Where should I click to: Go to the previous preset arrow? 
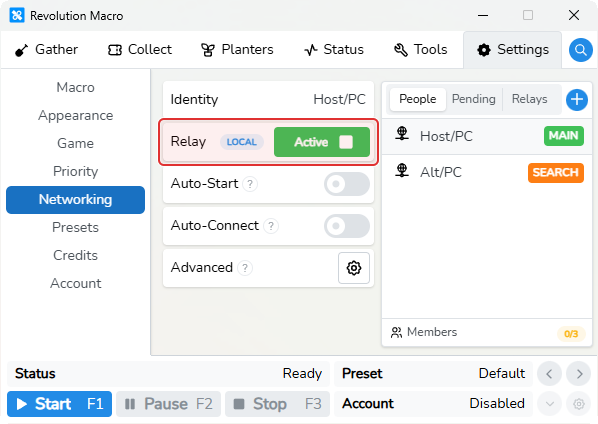[549, 374]
